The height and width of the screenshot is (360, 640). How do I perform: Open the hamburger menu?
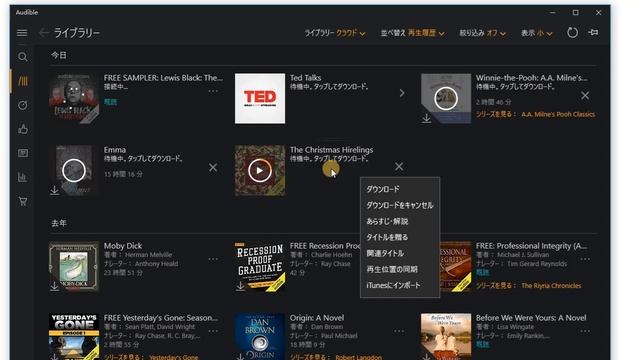[x=22, y=33]
